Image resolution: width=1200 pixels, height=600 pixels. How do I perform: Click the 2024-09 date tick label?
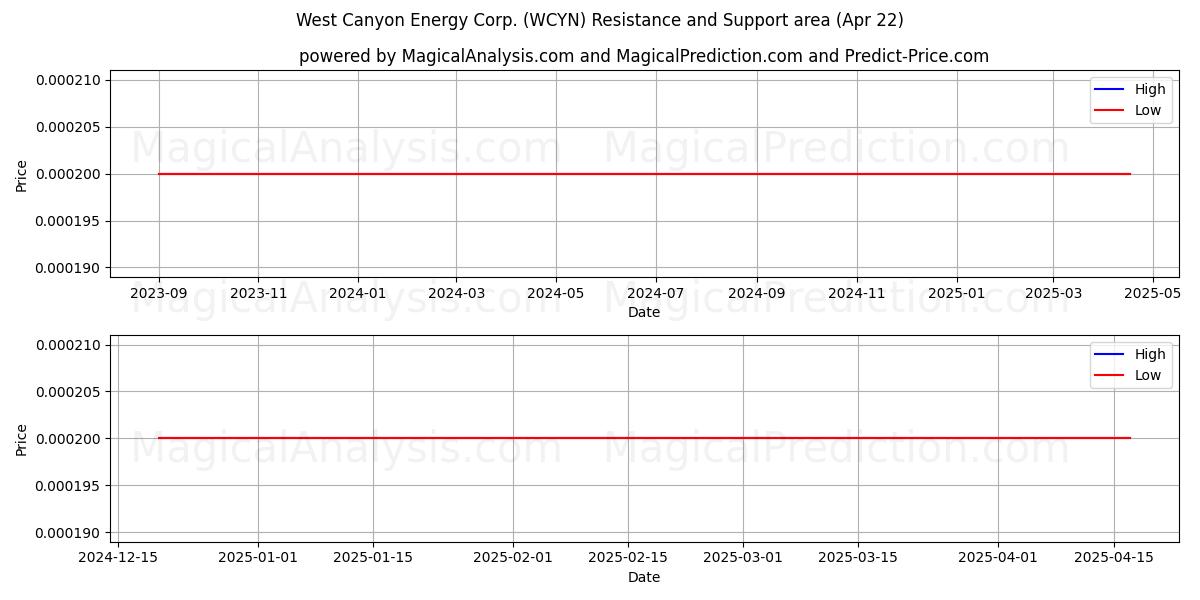coord(757,294)
